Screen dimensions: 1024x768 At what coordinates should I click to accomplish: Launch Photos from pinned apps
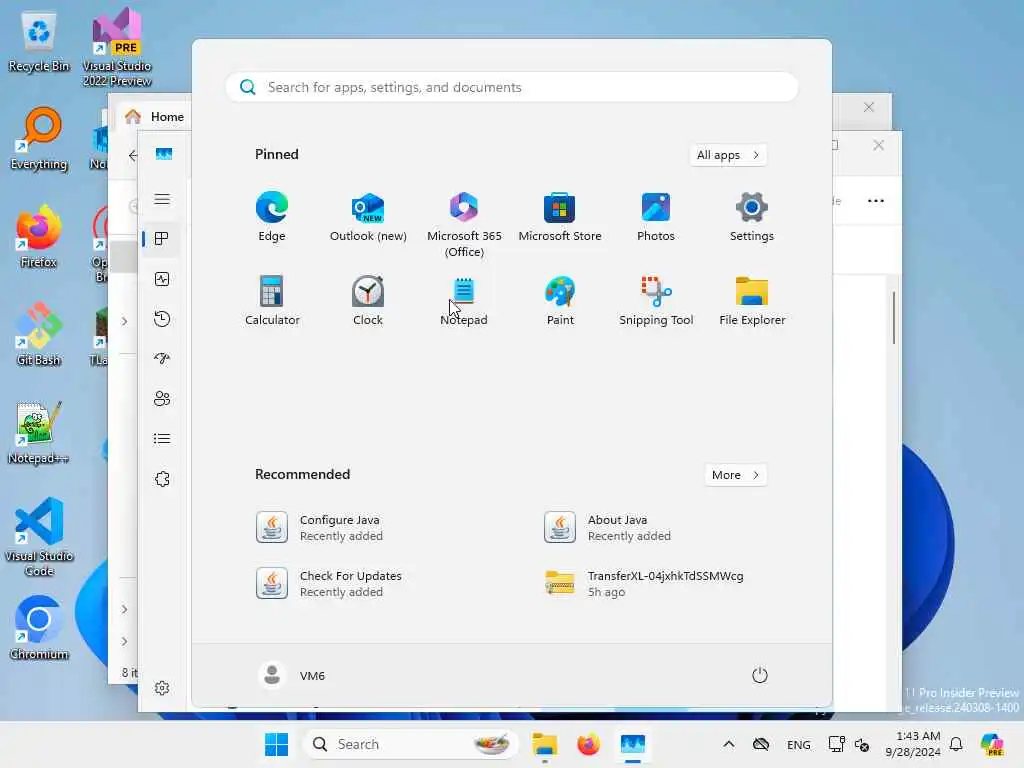pyautogui.click(x=656, y=217)
